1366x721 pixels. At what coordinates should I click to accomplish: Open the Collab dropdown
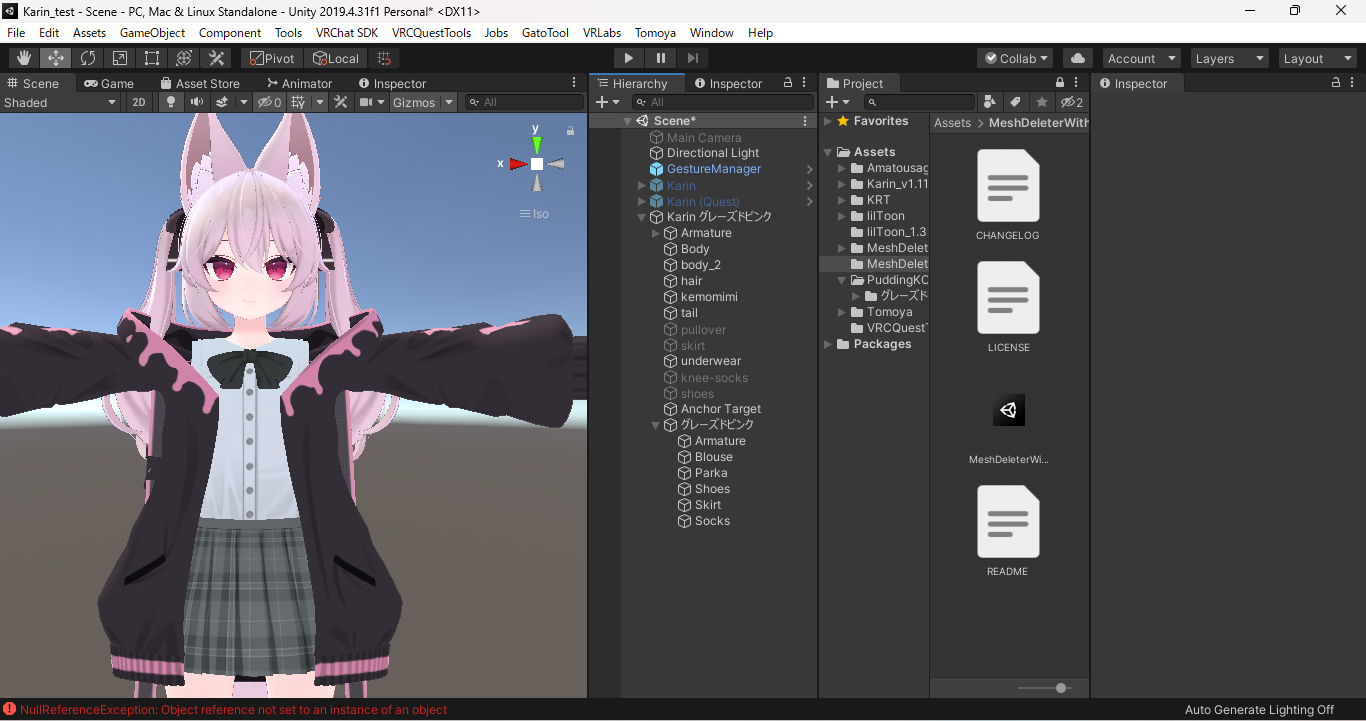[1015, 58]
